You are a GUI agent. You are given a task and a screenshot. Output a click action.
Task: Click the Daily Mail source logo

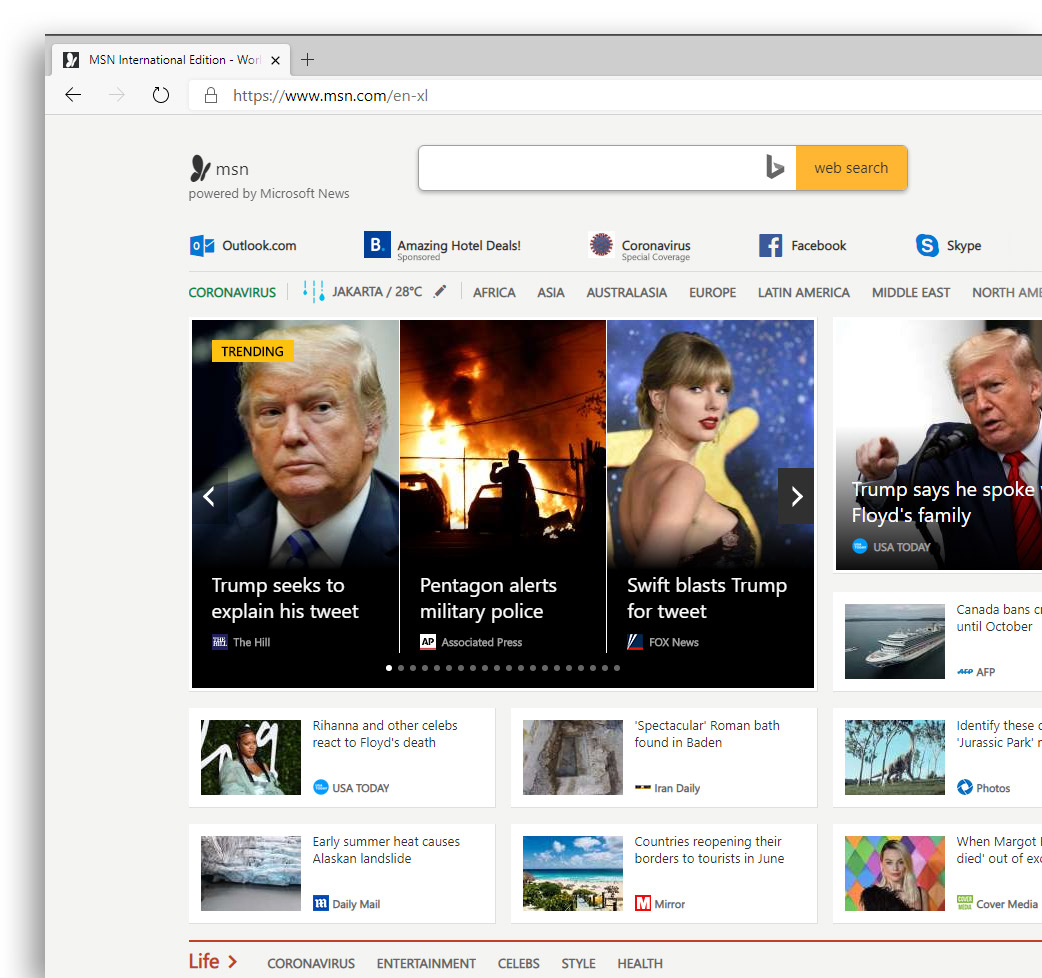coord(321,903)
